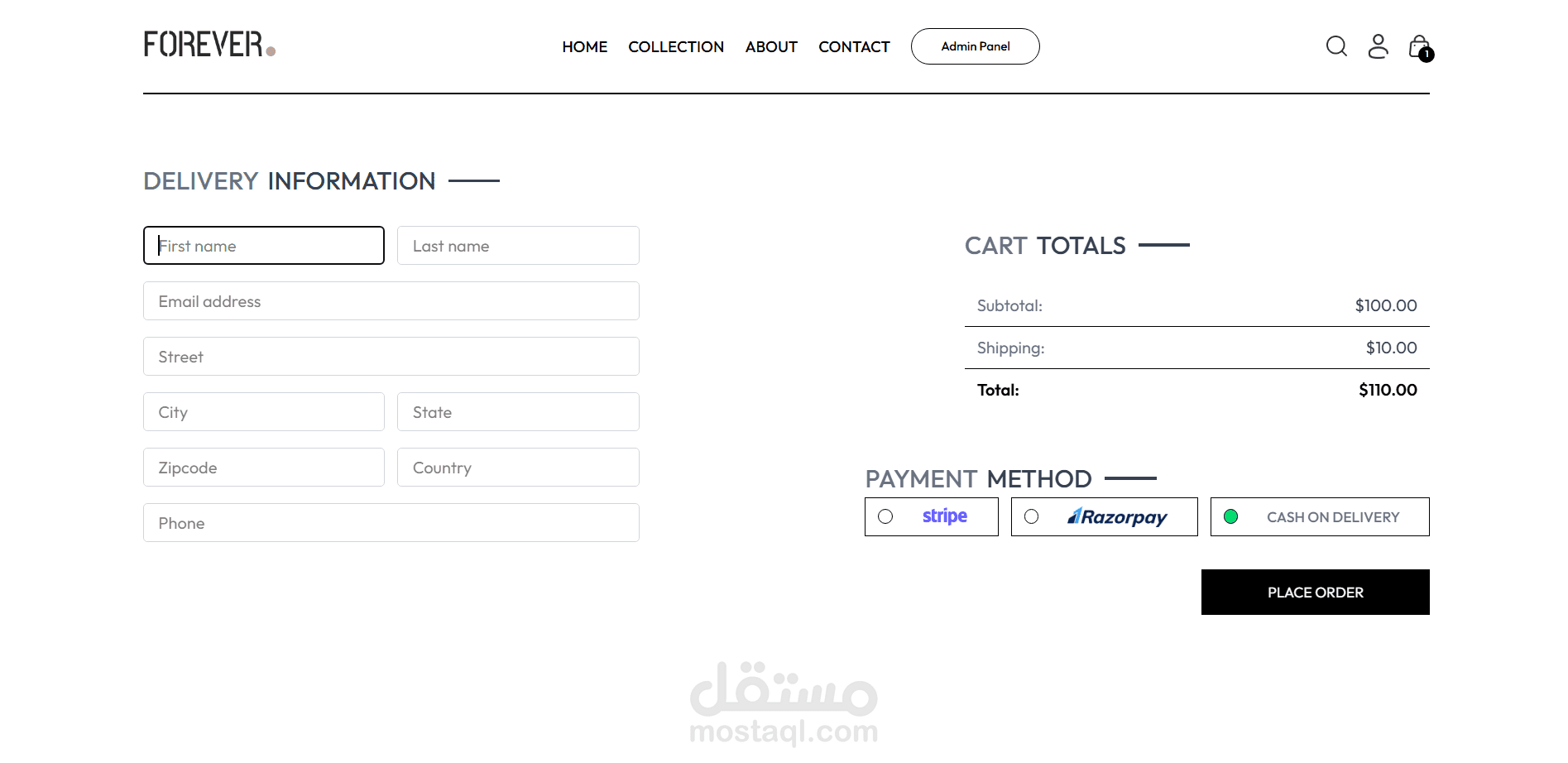Open the COLLECTION menu item
The image size is (1568, 763).
pyautogui.click(x=675, y=47)
